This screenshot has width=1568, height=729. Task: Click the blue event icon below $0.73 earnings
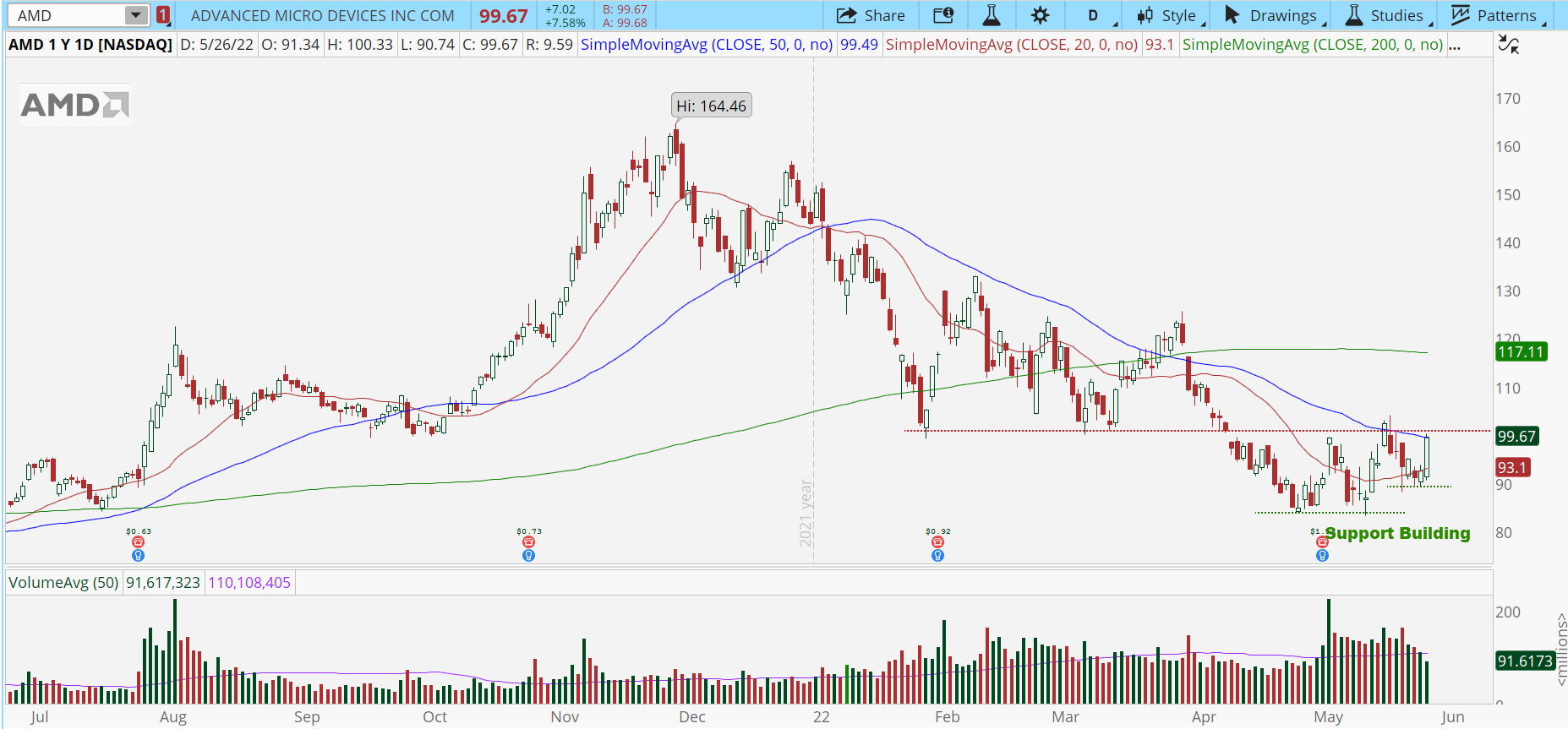529,555
